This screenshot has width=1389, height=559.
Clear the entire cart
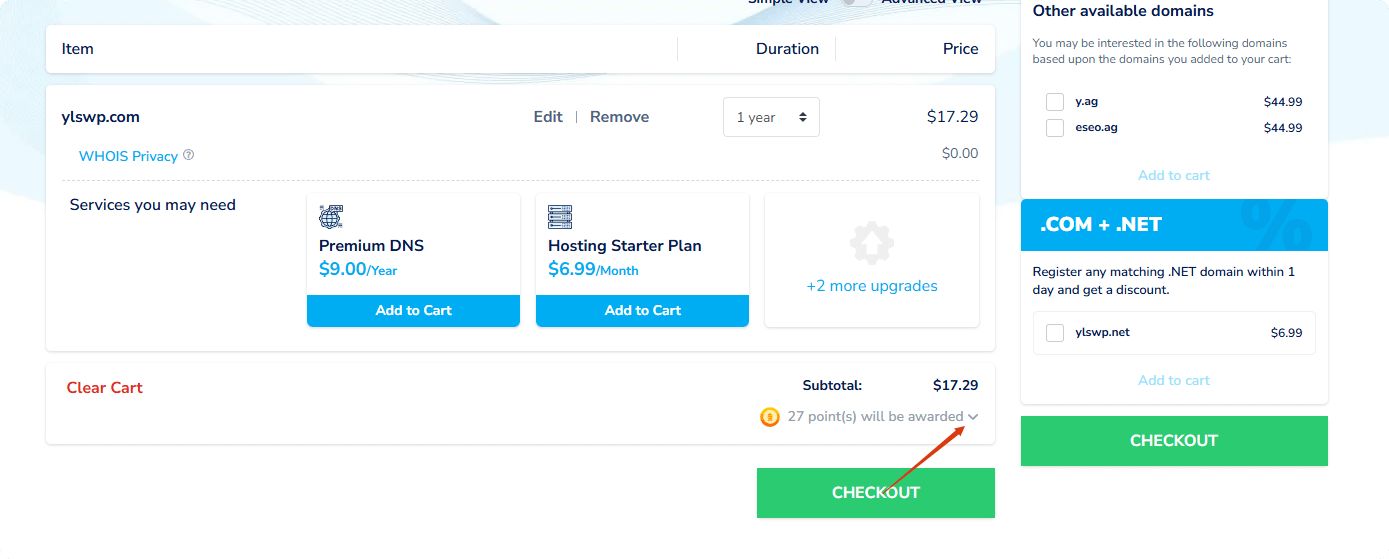pos(105,388)
